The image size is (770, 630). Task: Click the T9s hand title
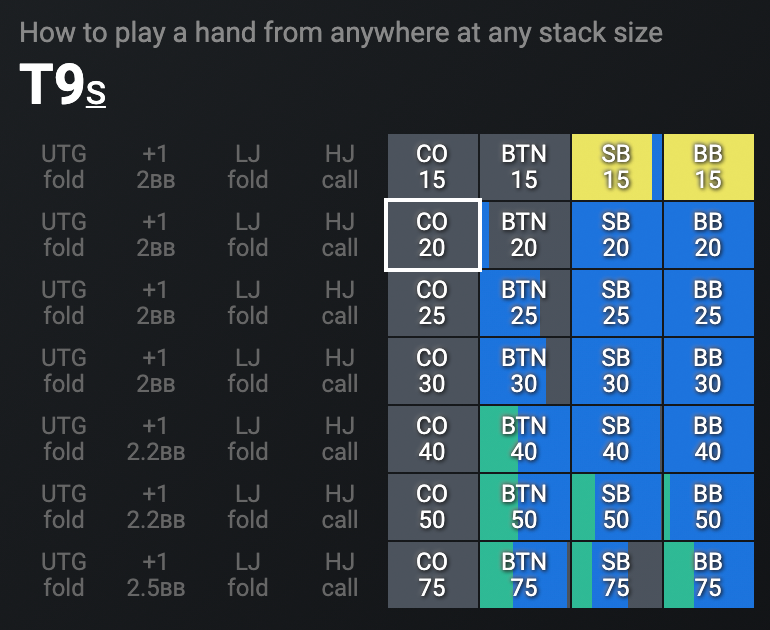click(x=62, y=87)
